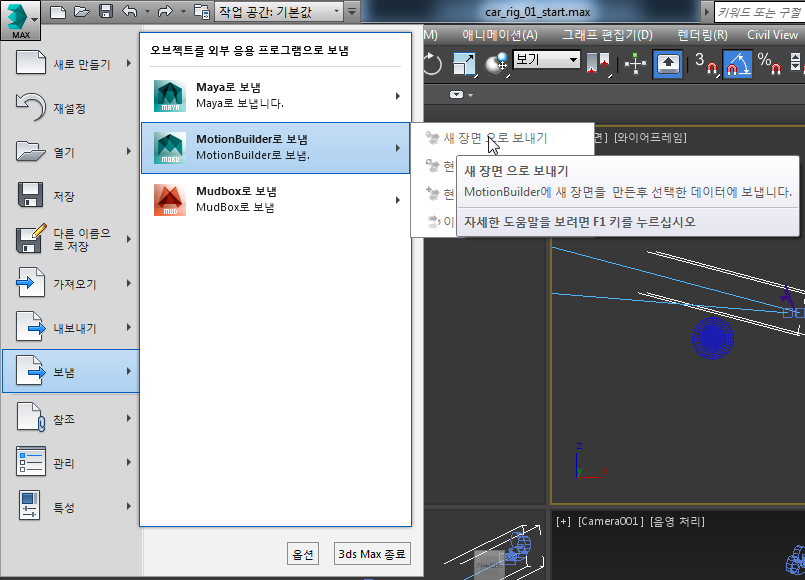Screen dimensions: 805x580
Task: Click the 새로 만들기 page icon
Action: point(31,62)
